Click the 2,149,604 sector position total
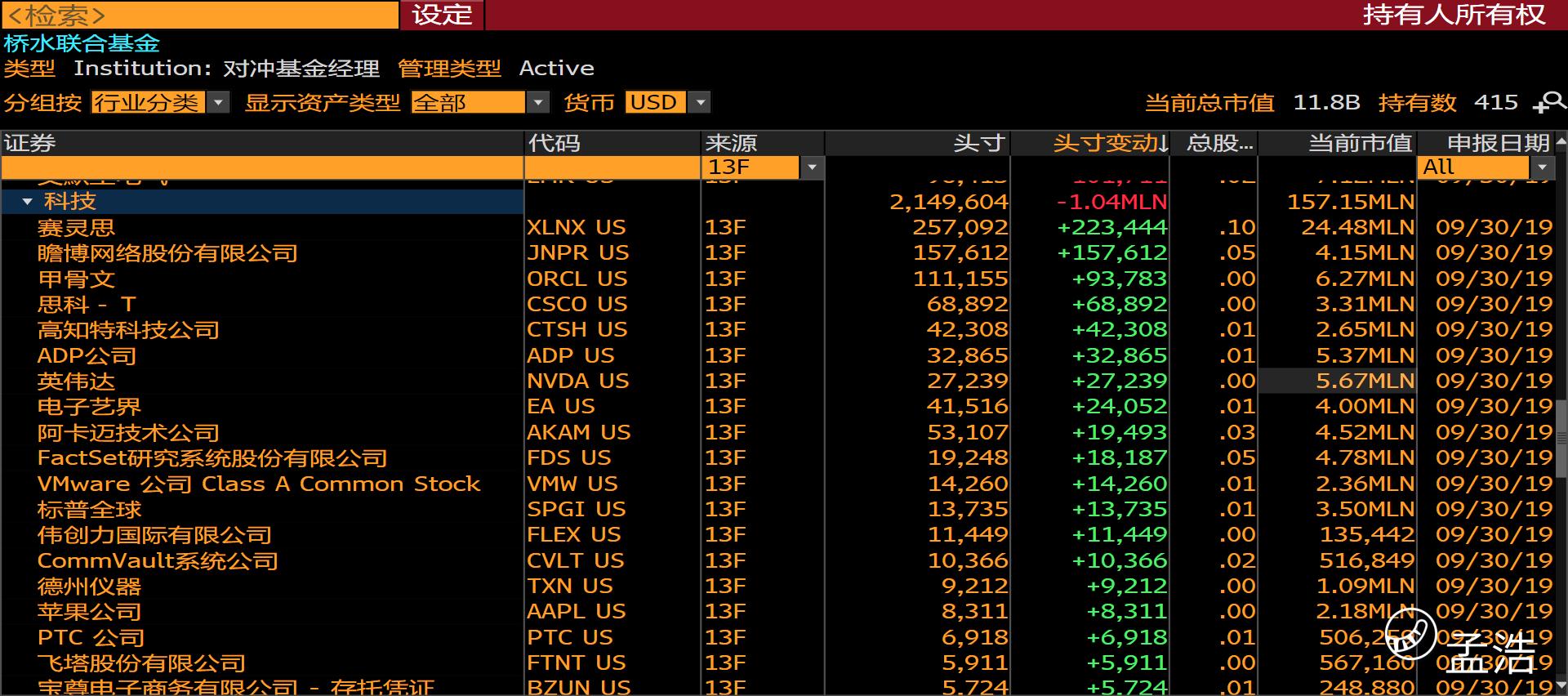This screenshot has height=696, width=1568. click(949, 202)
